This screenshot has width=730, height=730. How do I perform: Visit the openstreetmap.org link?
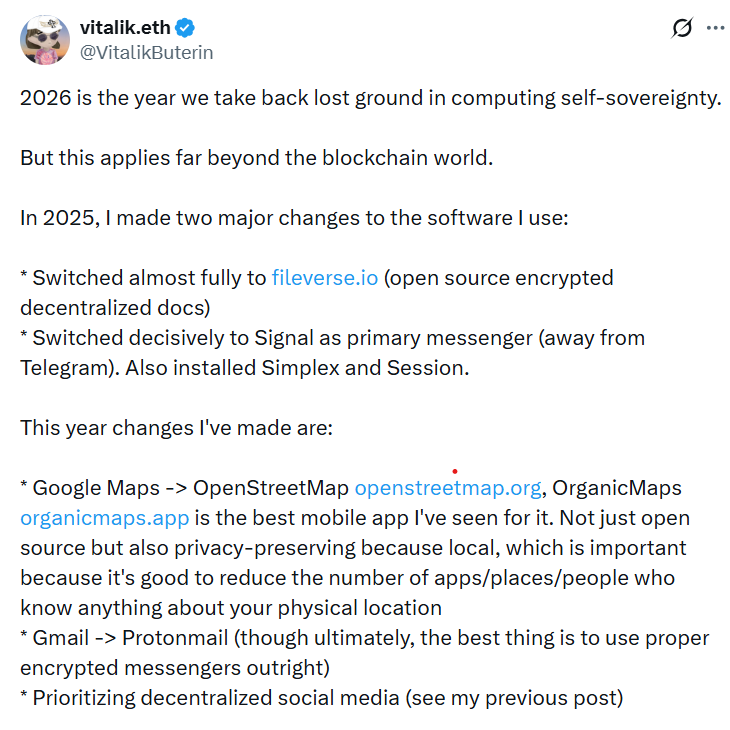pos(448,488)
